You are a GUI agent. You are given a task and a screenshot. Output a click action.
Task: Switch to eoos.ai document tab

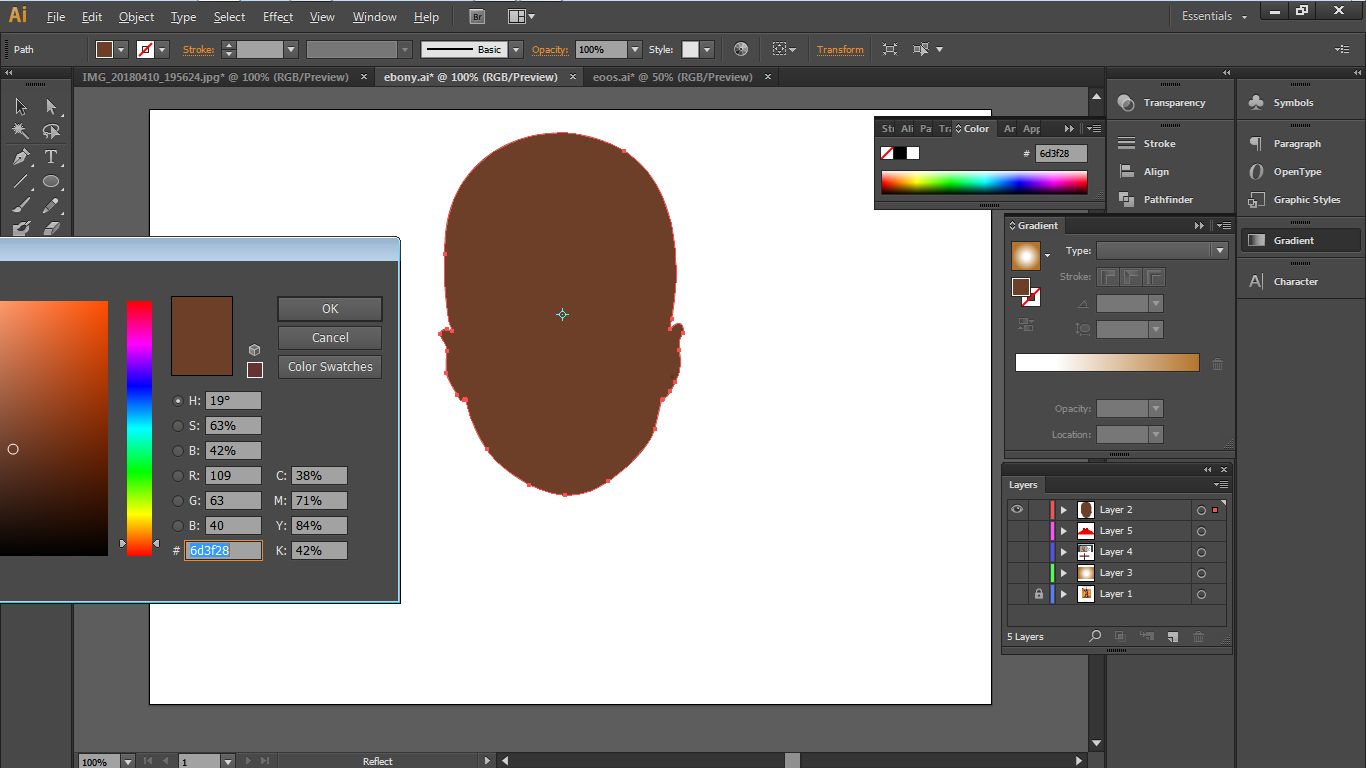(x=671, y=77)
